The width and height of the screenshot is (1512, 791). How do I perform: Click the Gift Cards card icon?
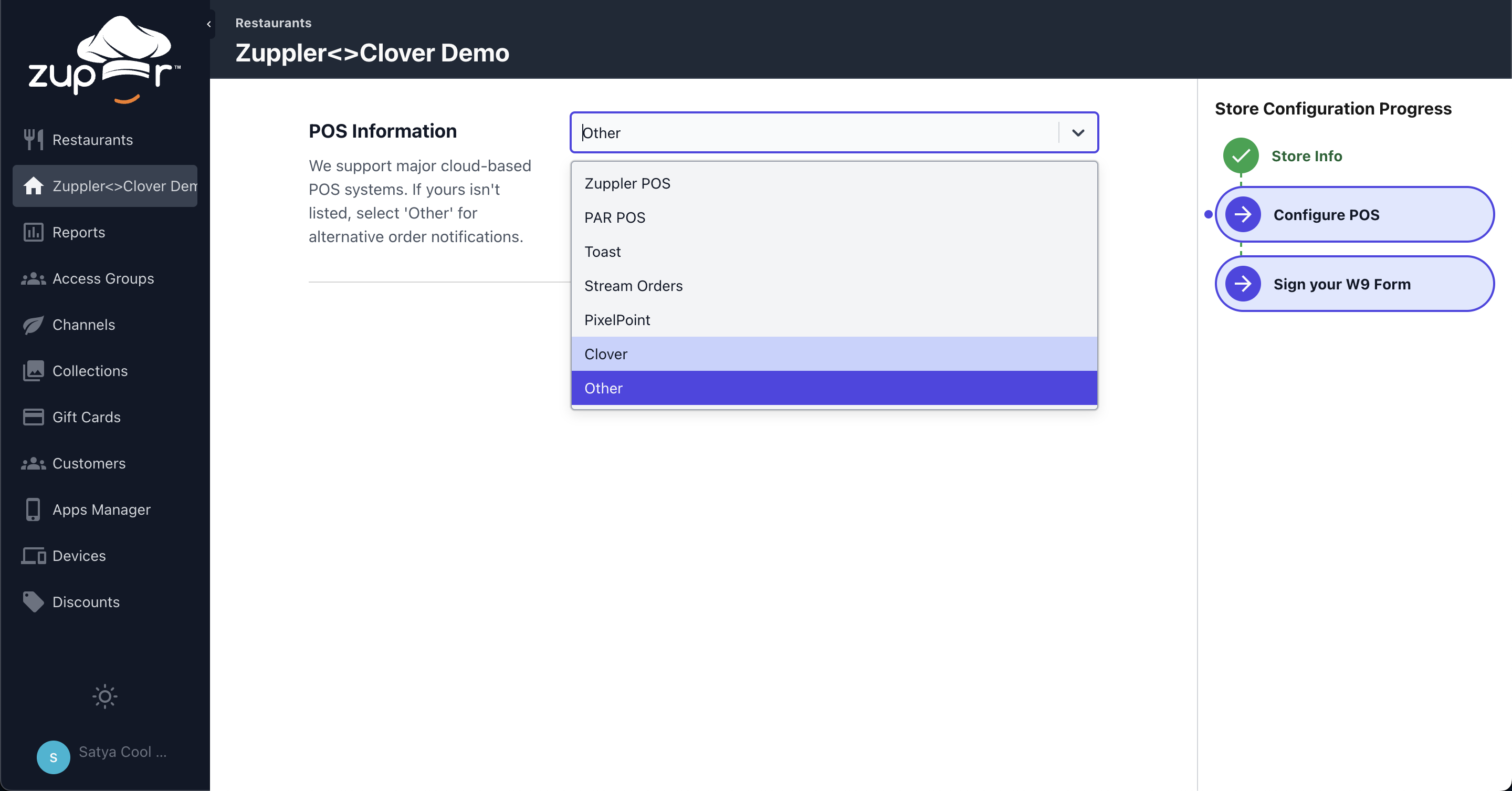click(33, 417)
